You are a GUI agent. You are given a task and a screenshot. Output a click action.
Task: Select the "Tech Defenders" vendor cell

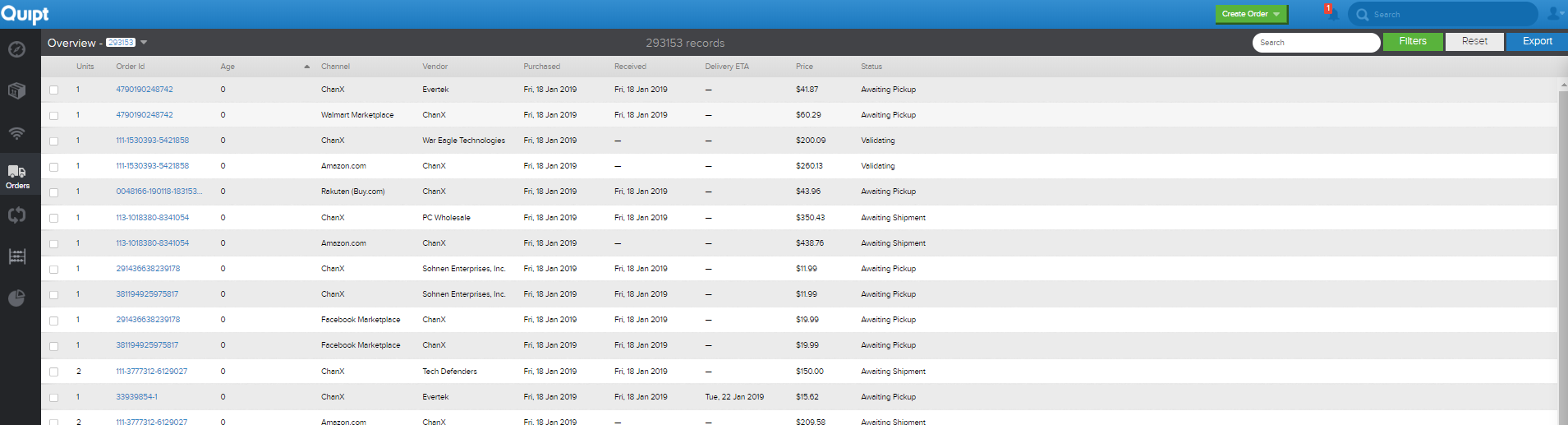(x=449, y=372)
